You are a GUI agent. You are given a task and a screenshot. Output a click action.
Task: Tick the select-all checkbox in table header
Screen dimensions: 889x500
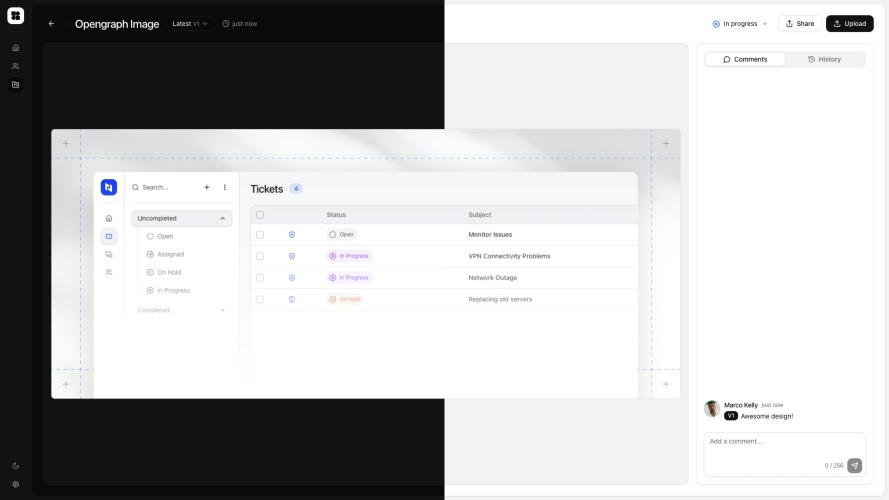(x=260, y=215)
